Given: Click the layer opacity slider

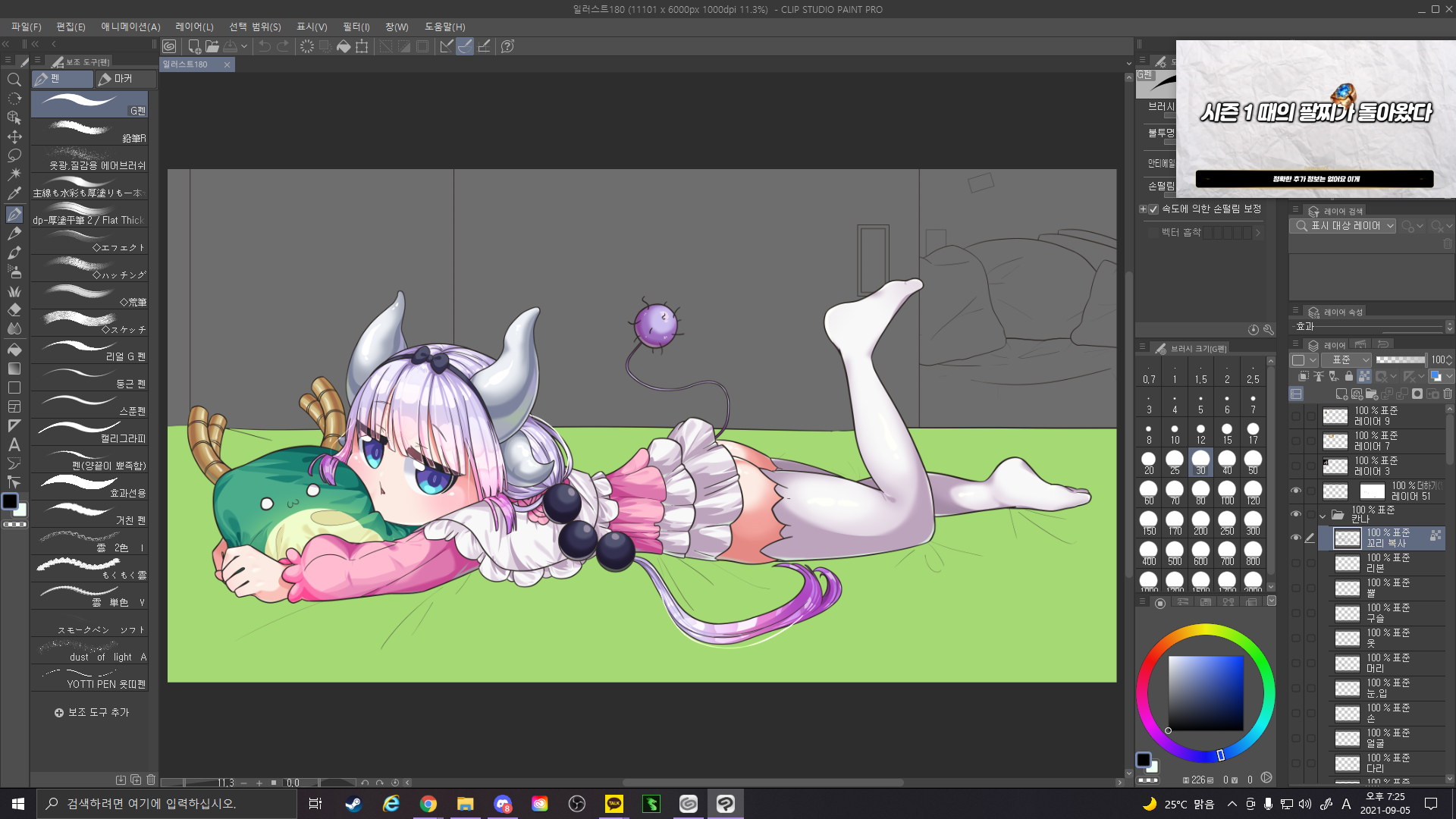Looking at the screenshot, I should [x=1401, y=359].
